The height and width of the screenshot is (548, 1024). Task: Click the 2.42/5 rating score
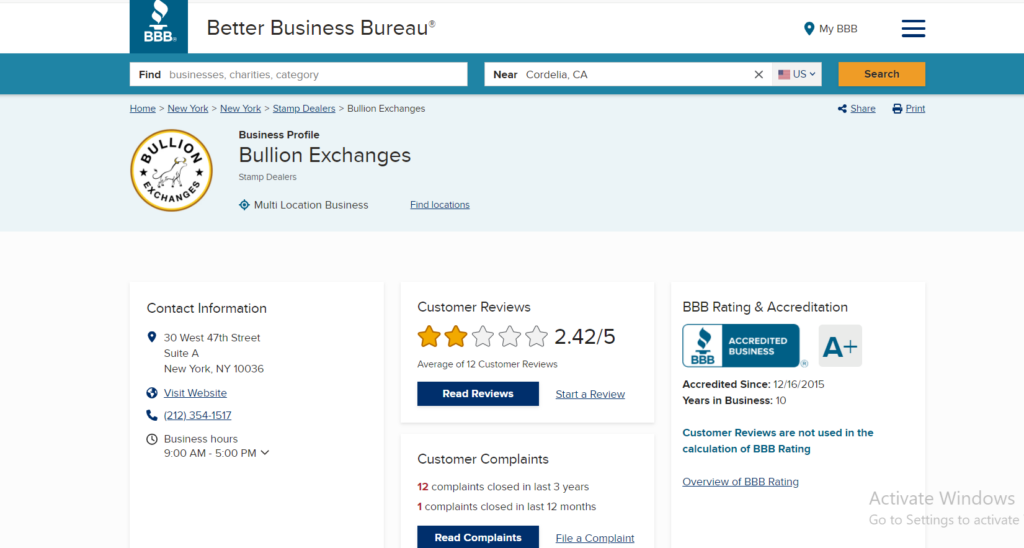click(585, 336)
